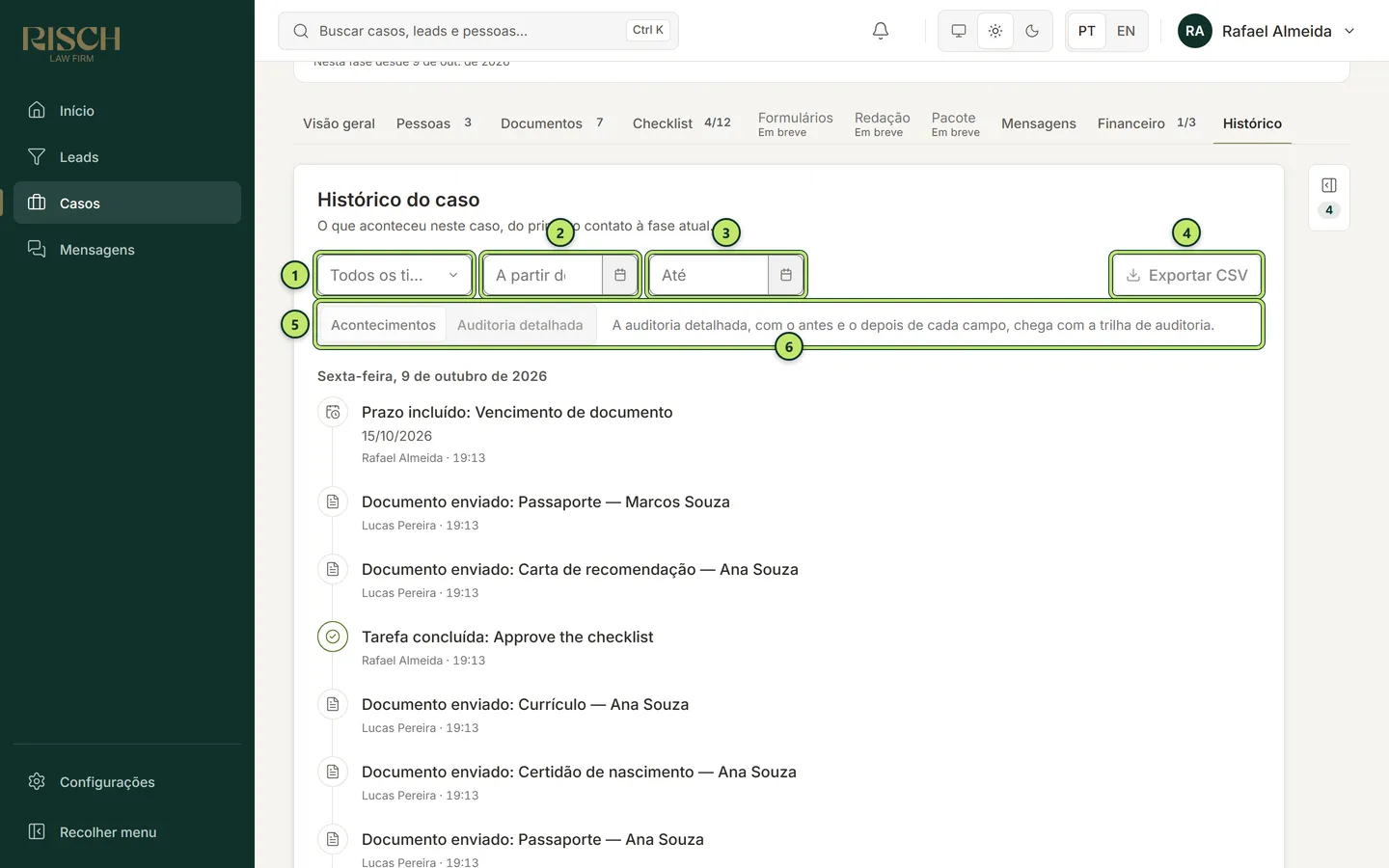Click the Prazo incluído deadline icon

point(333,413)
